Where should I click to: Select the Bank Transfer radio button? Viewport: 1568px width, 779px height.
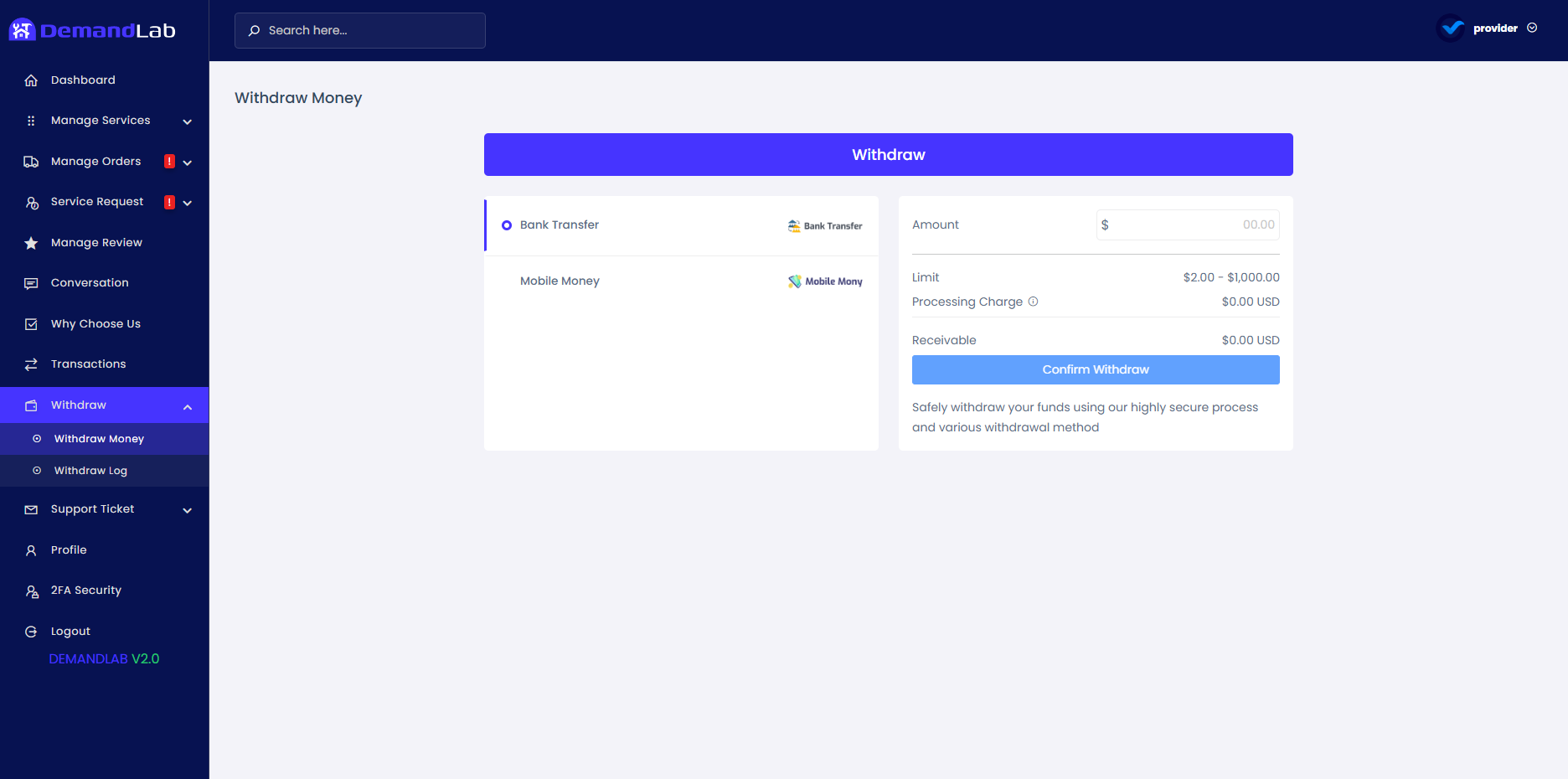506,225
